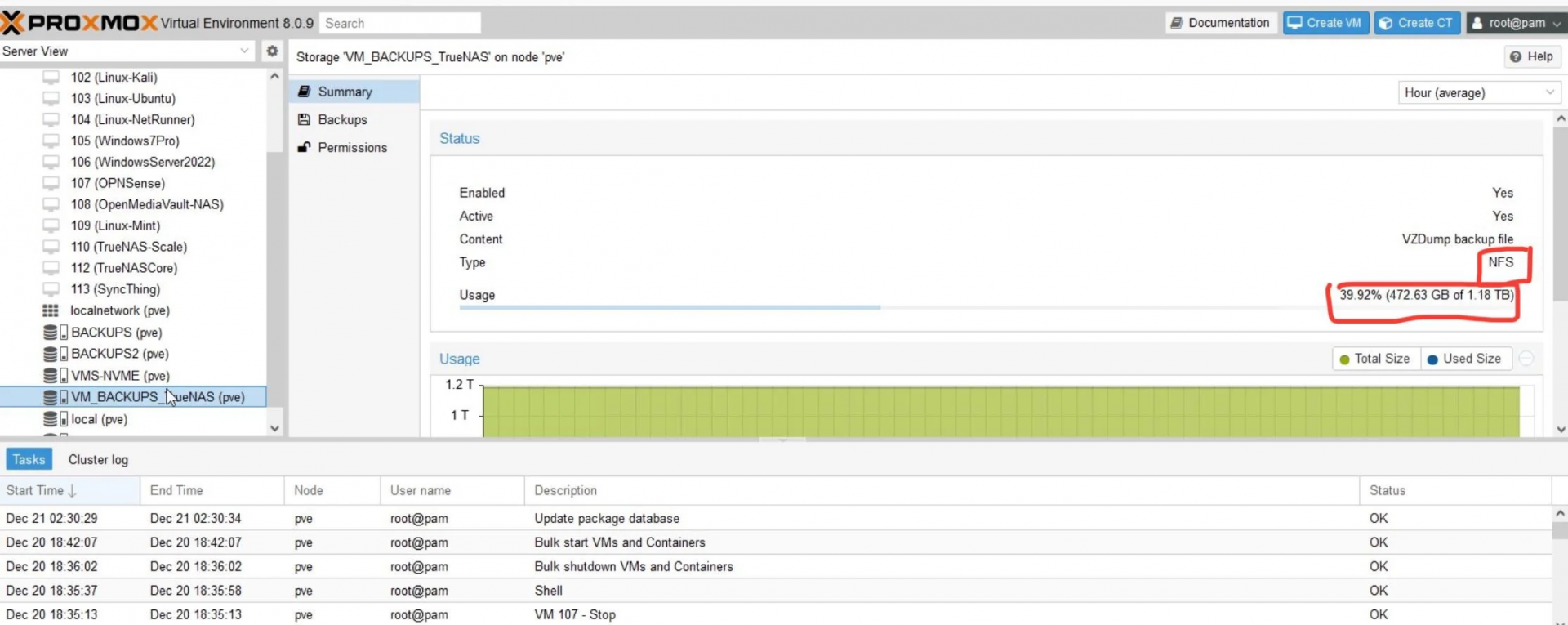Click the localnetwork (pve) grid icon
This screenshot has width=1568, height=625.
click(x=51, y=310)
